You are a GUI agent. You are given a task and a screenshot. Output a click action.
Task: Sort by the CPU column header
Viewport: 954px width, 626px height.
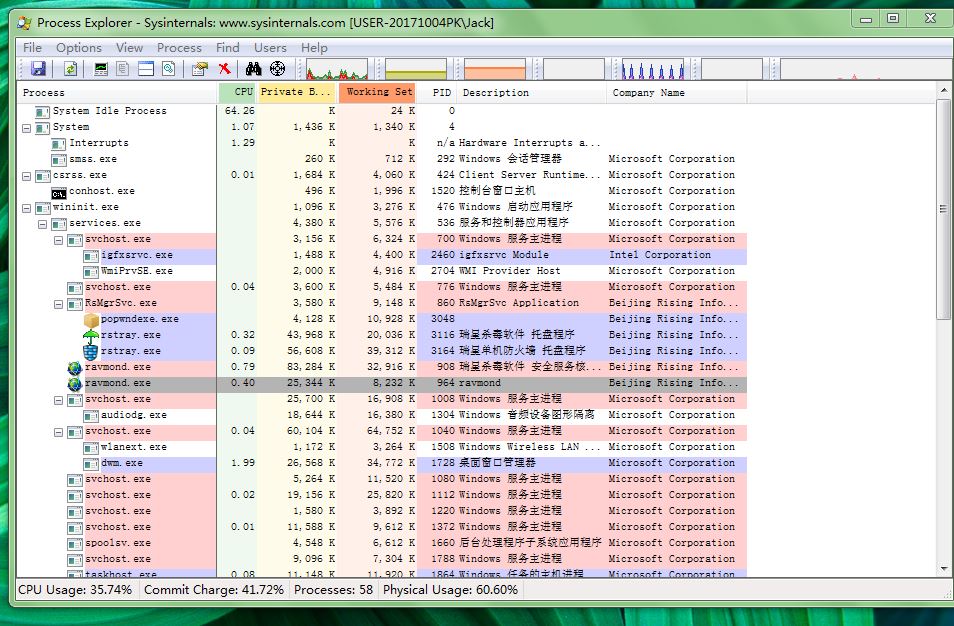(238, 93)
